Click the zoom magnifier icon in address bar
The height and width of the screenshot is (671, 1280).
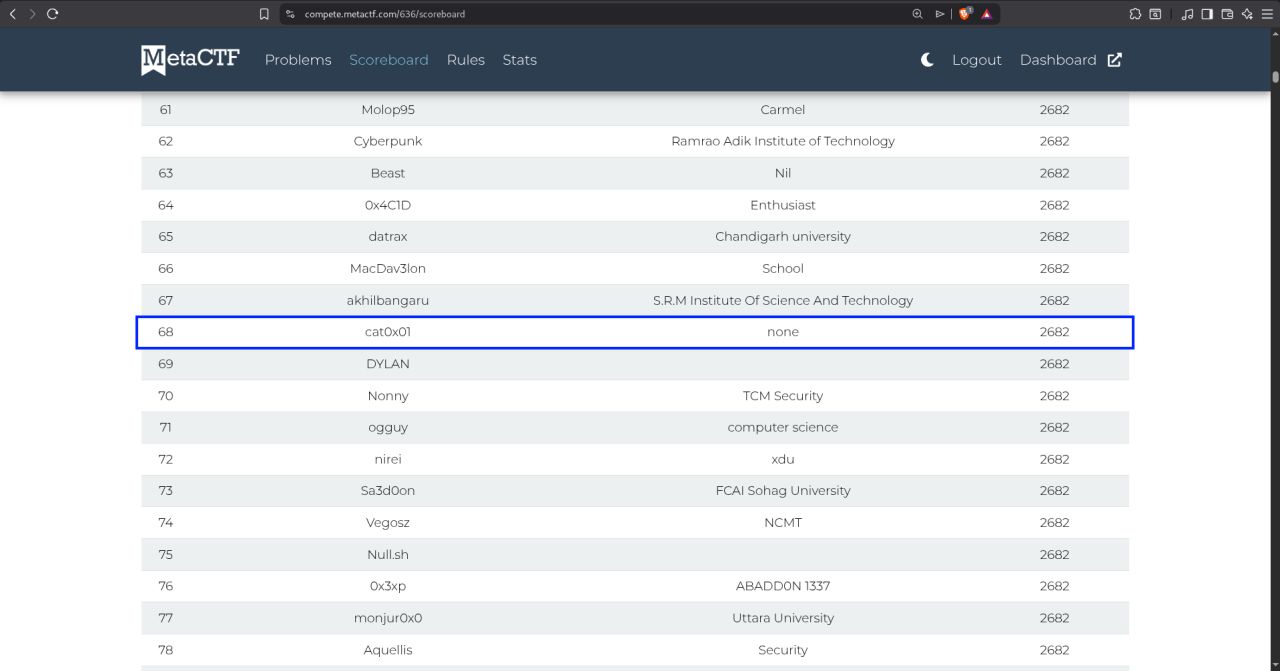coord(917,14)
